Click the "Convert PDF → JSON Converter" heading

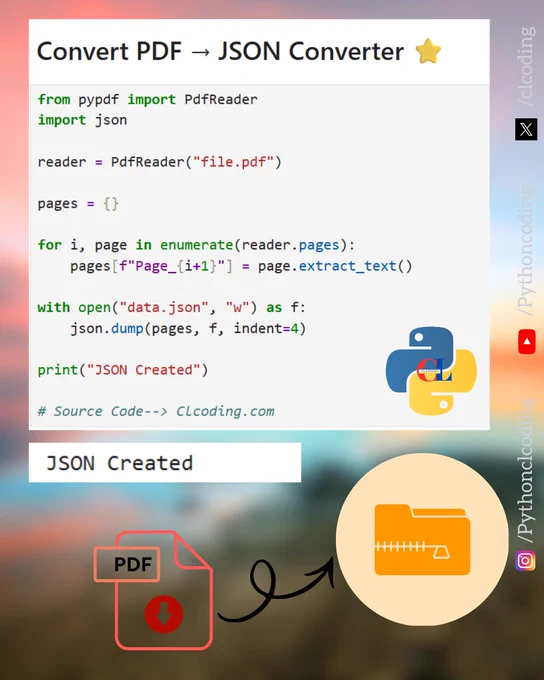[220, 51]
